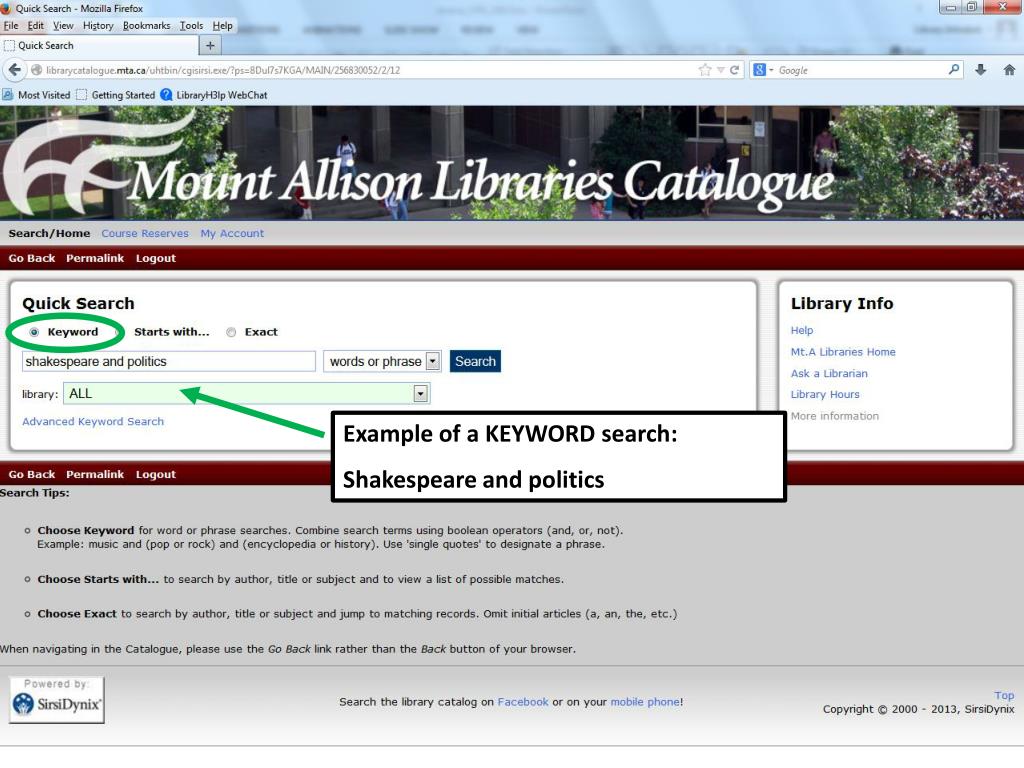Open the View menu
This screenshot has height=768, width=1024.
[x=63, y=25]
